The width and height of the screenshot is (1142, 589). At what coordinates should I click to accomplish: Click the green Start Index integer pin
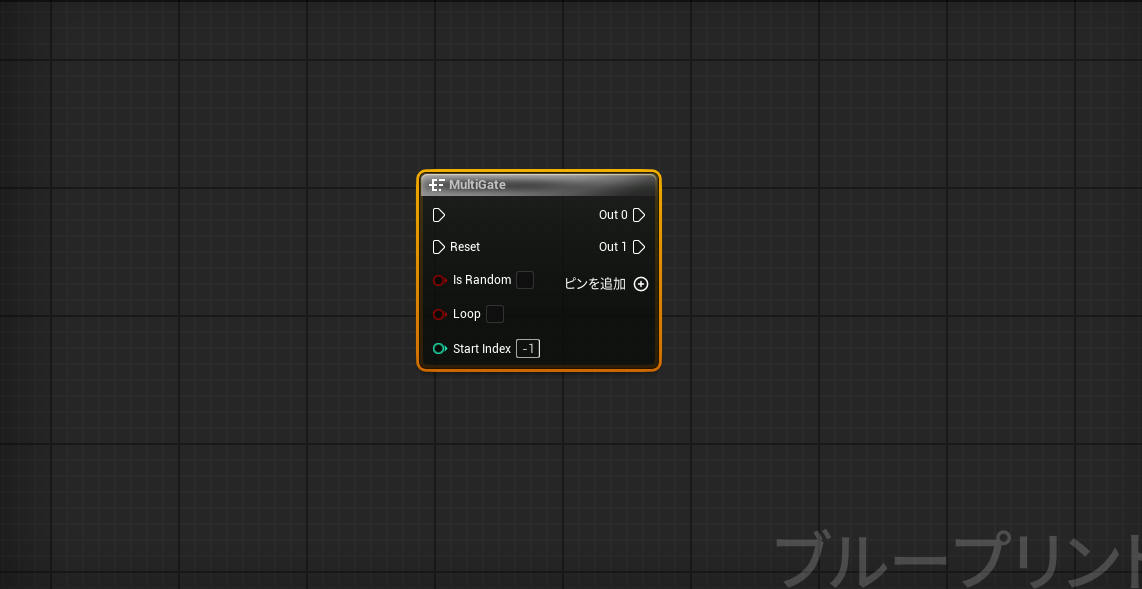pyautogui.click(x=440, y=348)
